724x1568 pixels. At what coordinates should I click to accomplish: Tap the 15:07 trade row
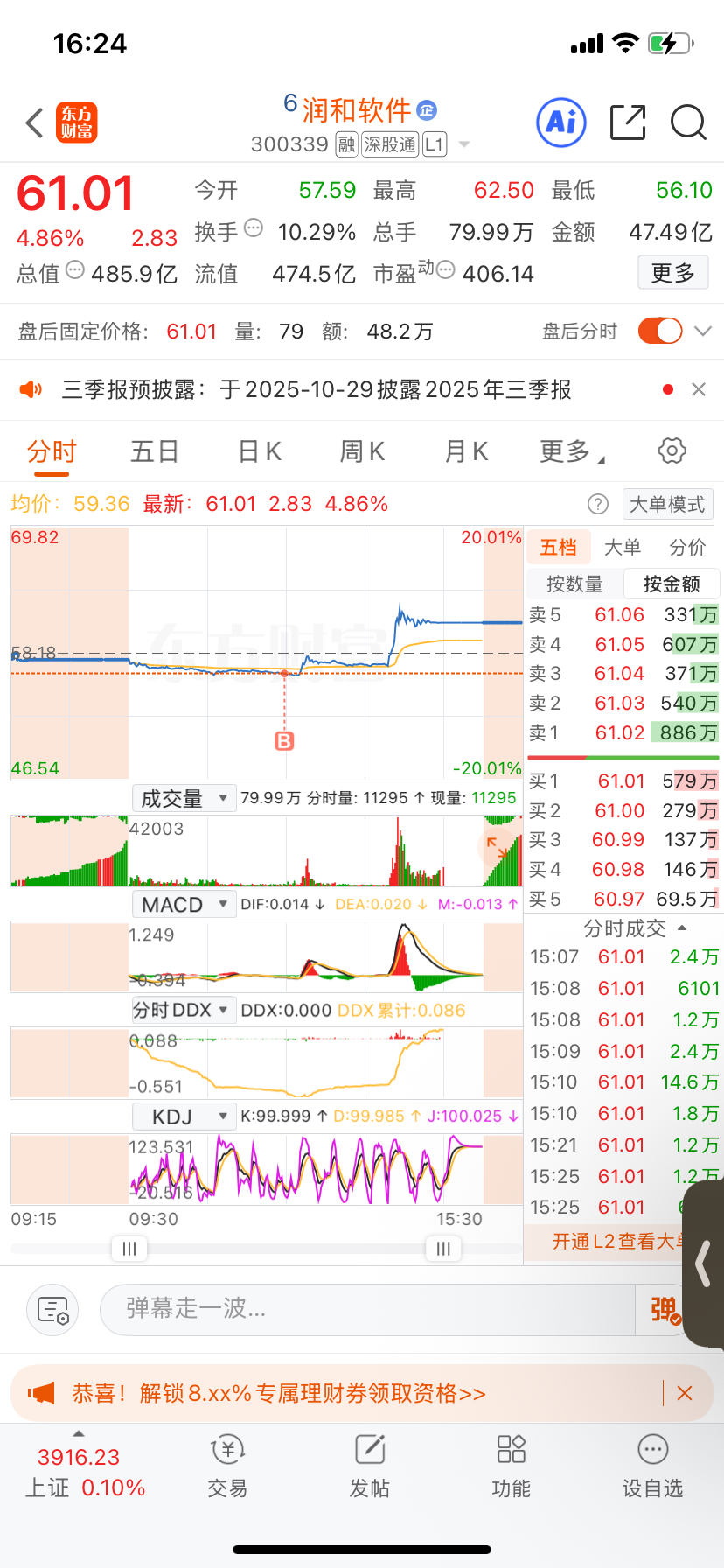point(624,956)
